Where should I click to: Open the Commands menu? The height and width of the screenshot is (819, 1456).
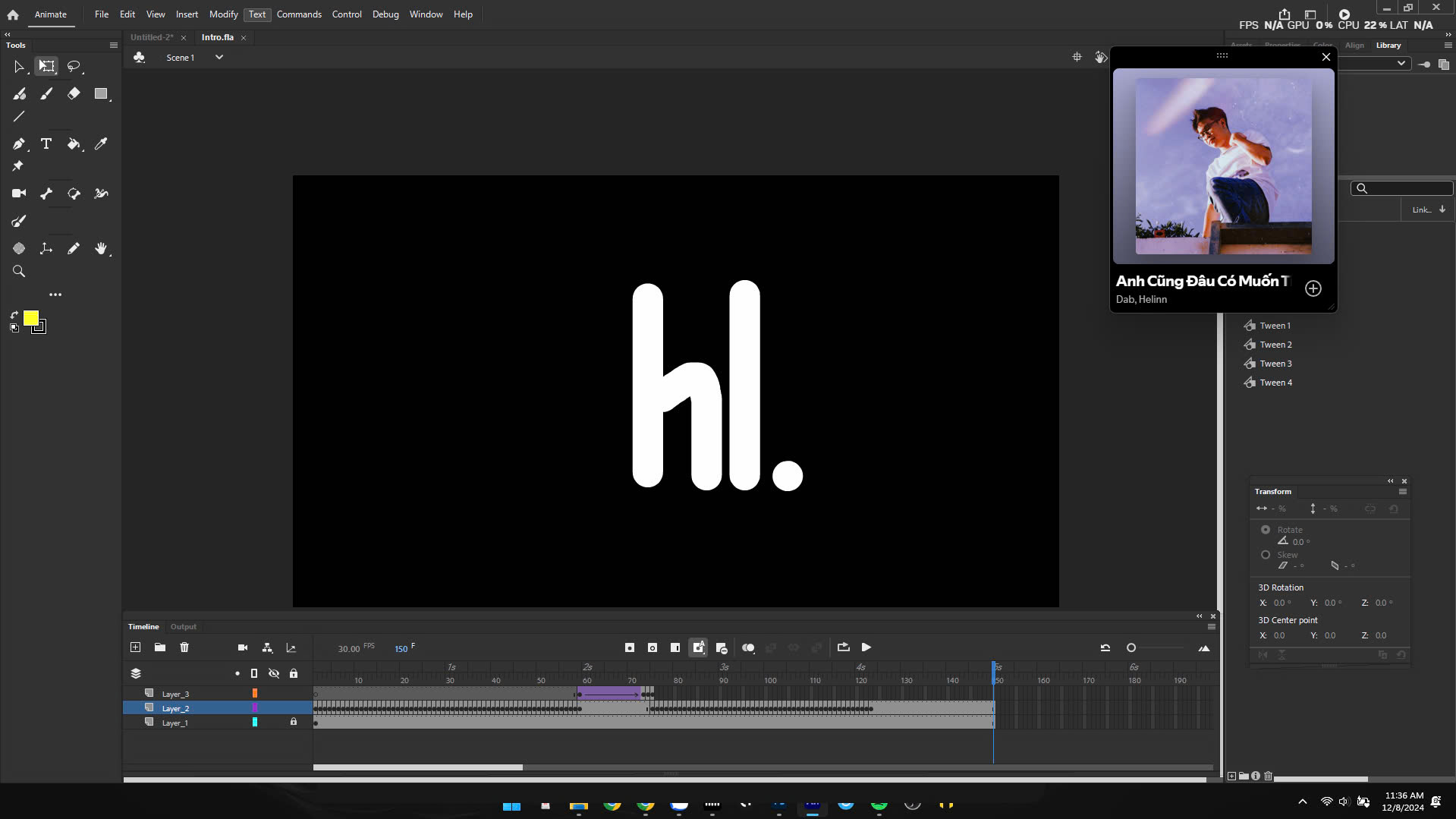tap(299, 14)
